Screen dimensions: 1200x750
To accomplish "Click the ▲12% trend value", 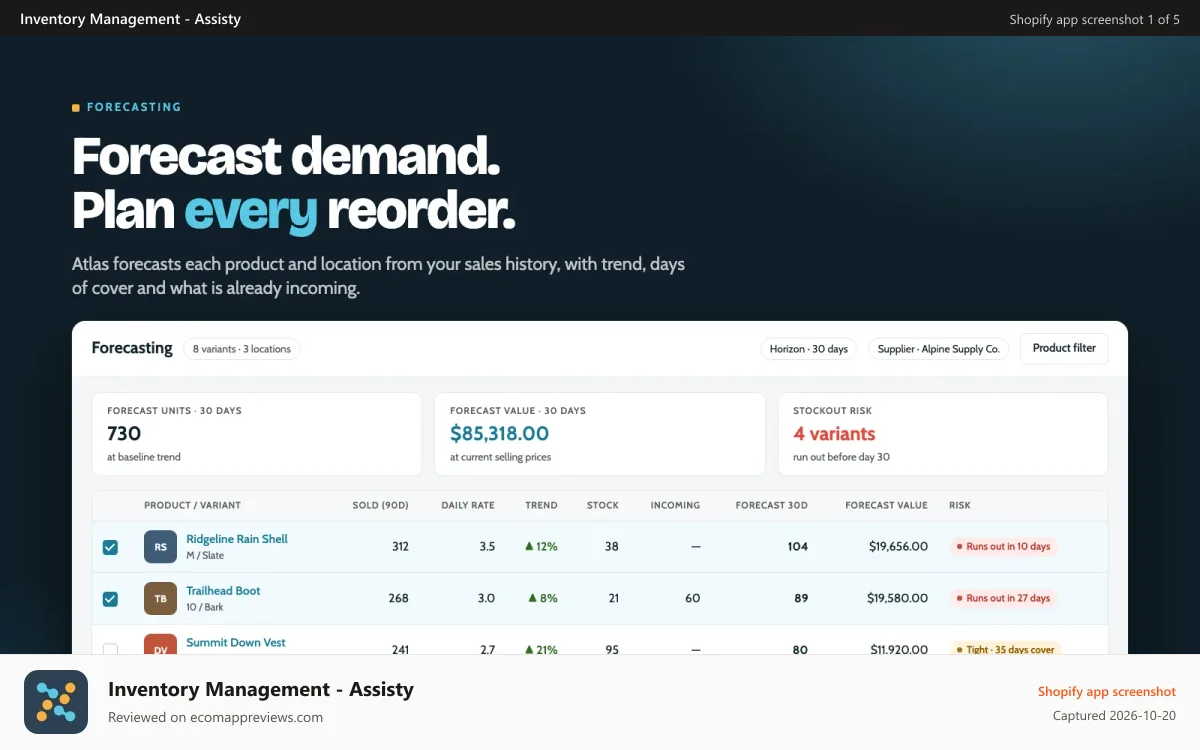I will tap(541, 547).
